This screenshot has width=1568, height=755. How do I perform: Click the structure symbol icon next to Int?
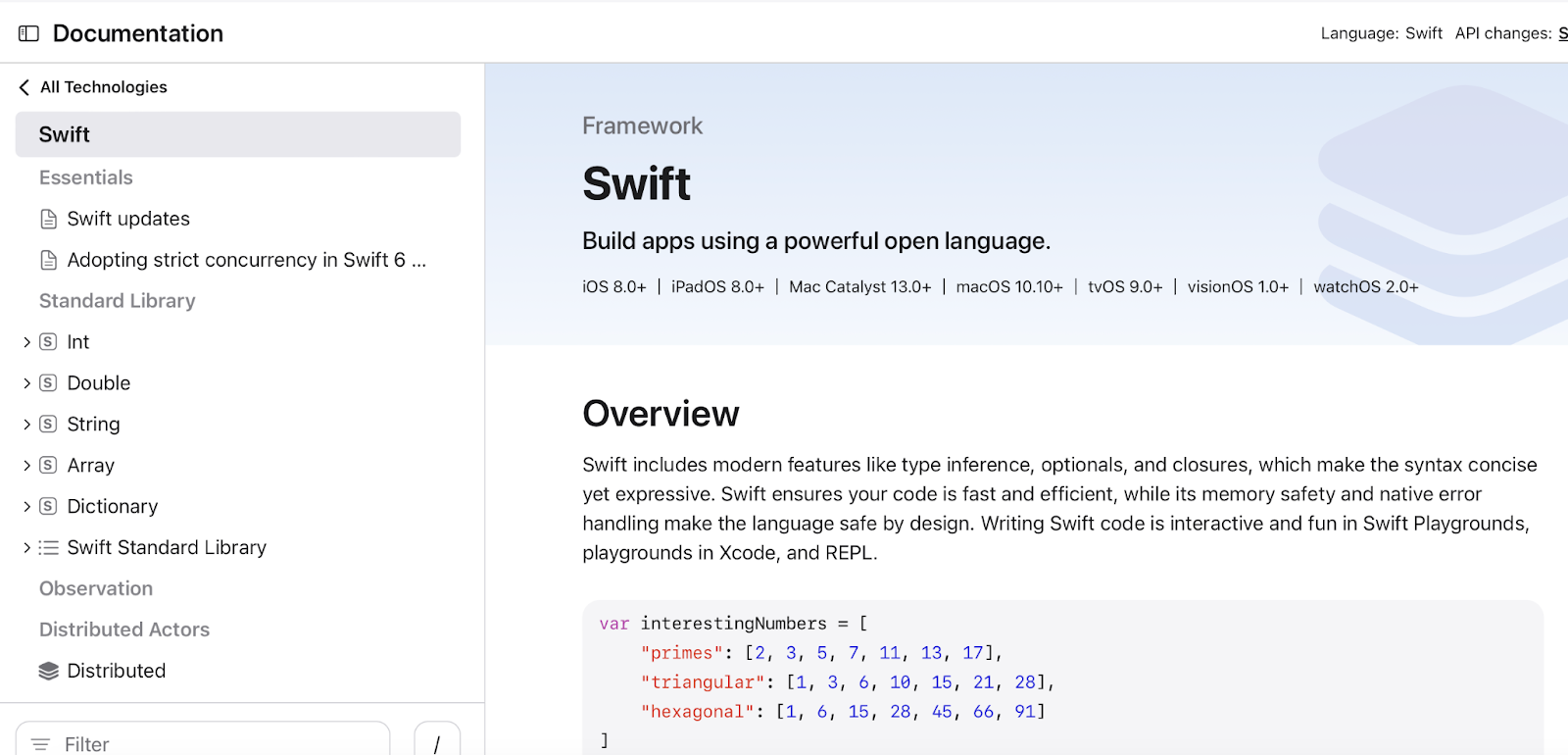click(x=48, y=342)
